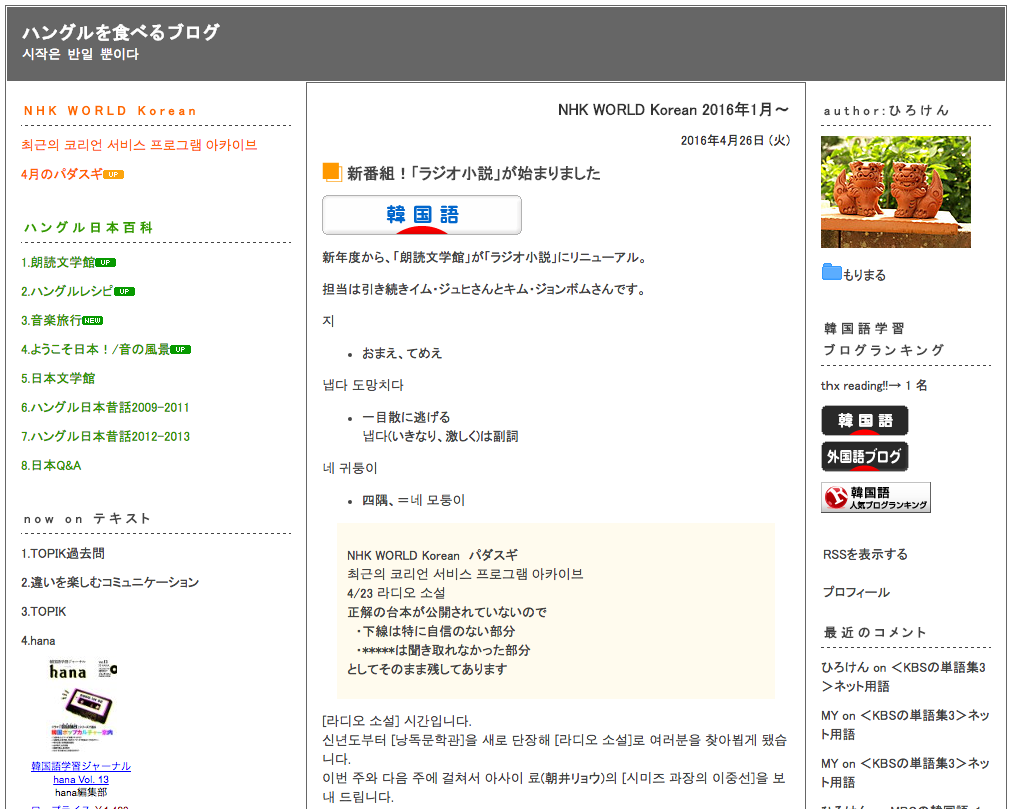Open the プロフィール link
1013x809 pixels.
tap(856, 593)
